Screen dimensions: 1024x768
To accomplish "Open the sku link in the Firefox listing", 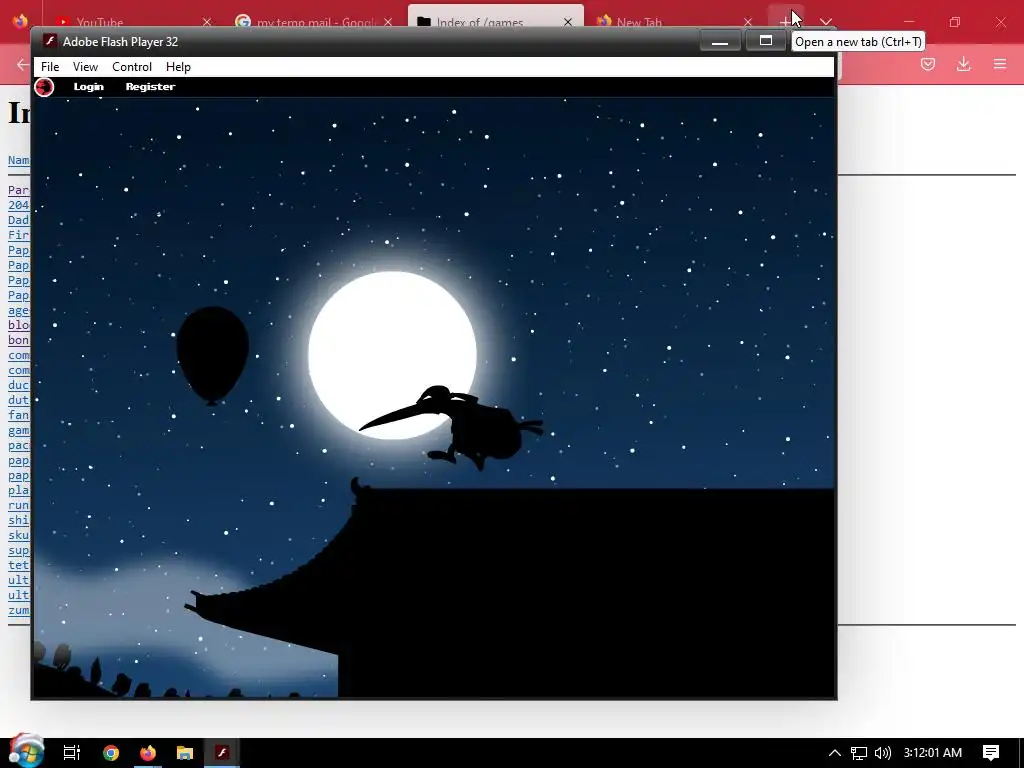I will (18, 536).
